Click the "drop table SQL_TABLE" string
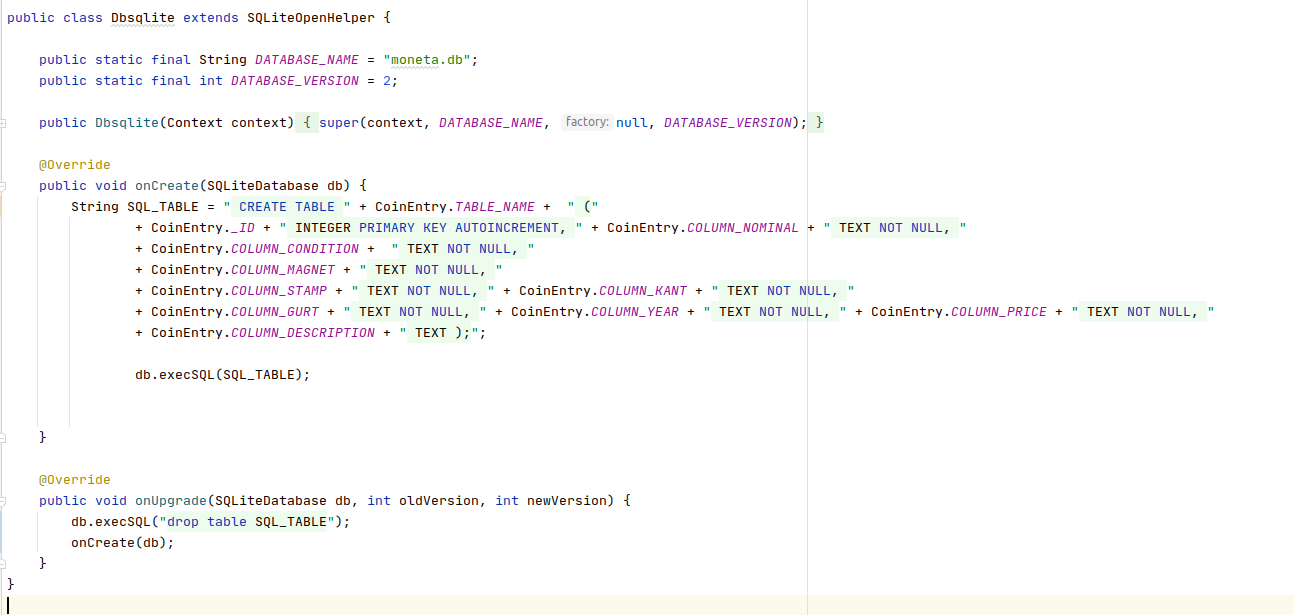The image size is (1294, 615). pyautogui.click(x=247, y=522)
